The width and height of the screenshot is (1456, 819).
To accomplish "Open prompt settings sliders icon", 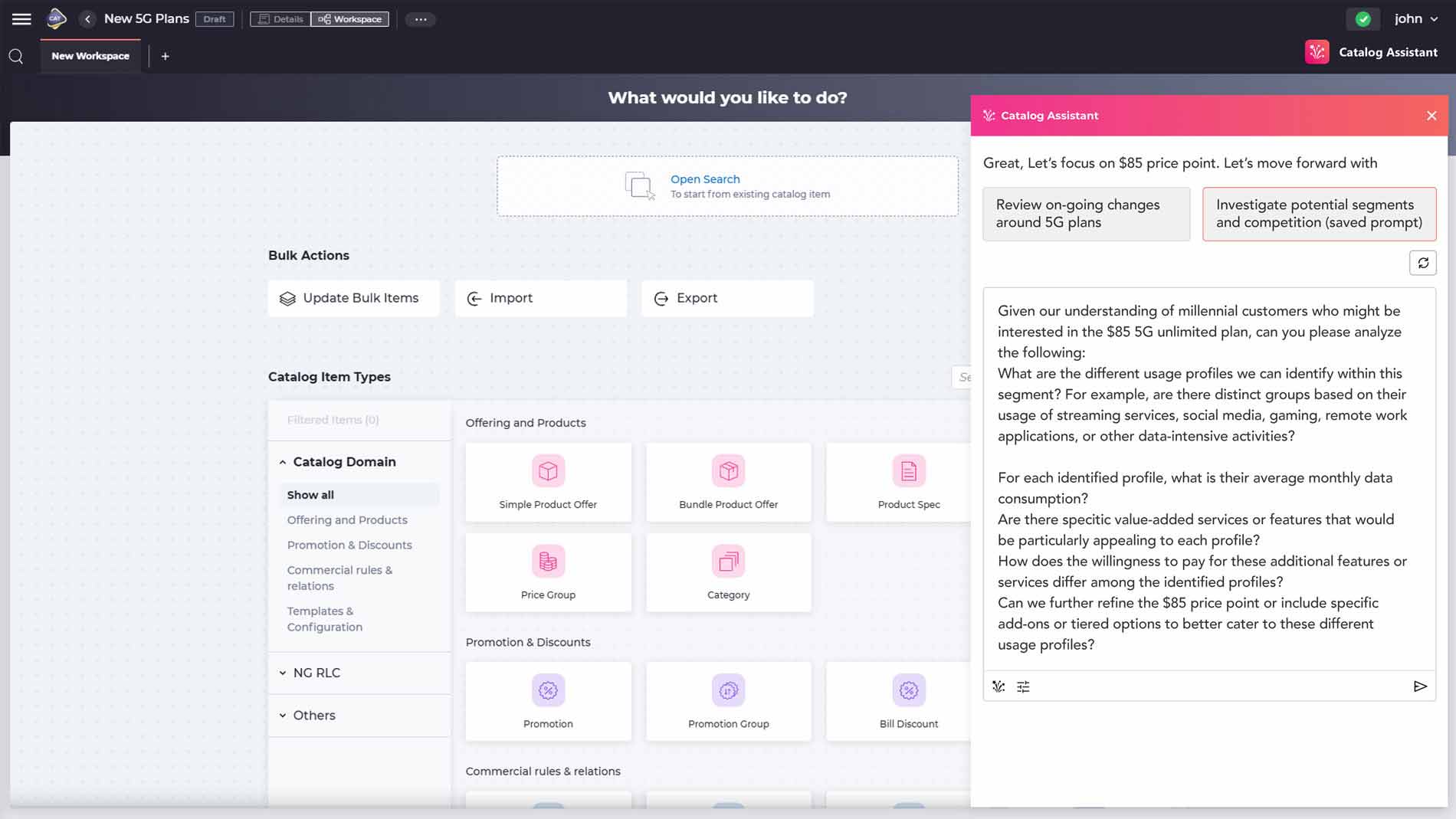I will pos(1023,687).
